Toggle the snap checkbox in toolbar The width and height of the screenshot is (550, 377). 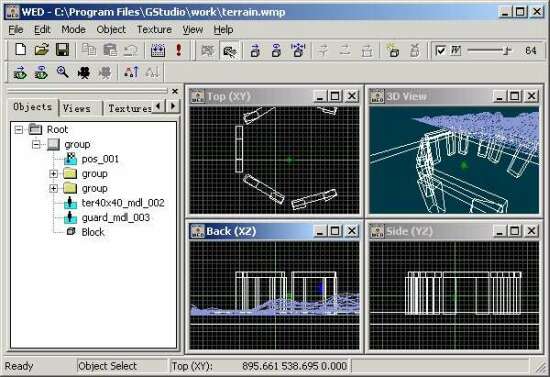[x=440, y=51]
